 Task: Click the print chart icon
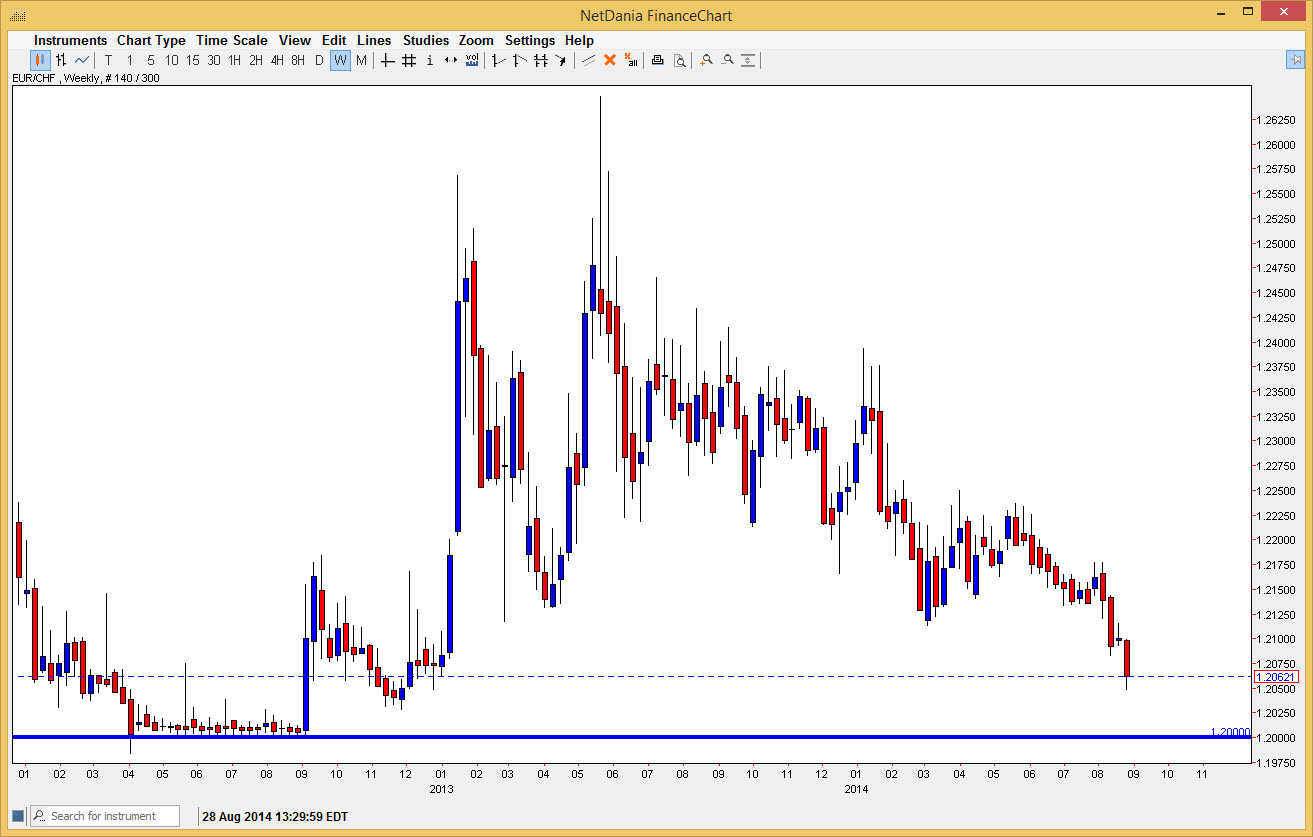[657, 60]
